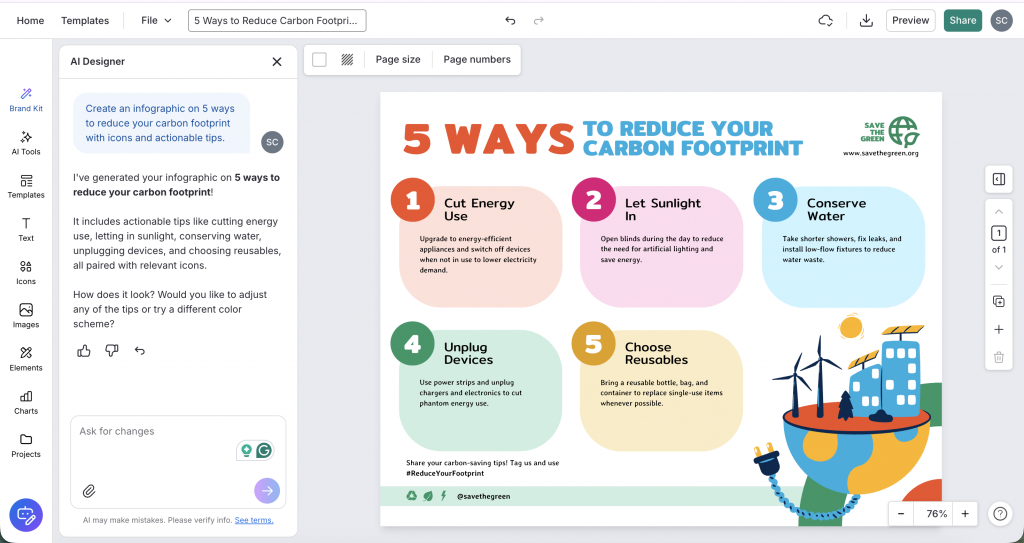Image resolution: width=1024 pixels, height=543 pixels.
Task: Select the 'Cut Energy Use' card title
Action: [479, 210]
